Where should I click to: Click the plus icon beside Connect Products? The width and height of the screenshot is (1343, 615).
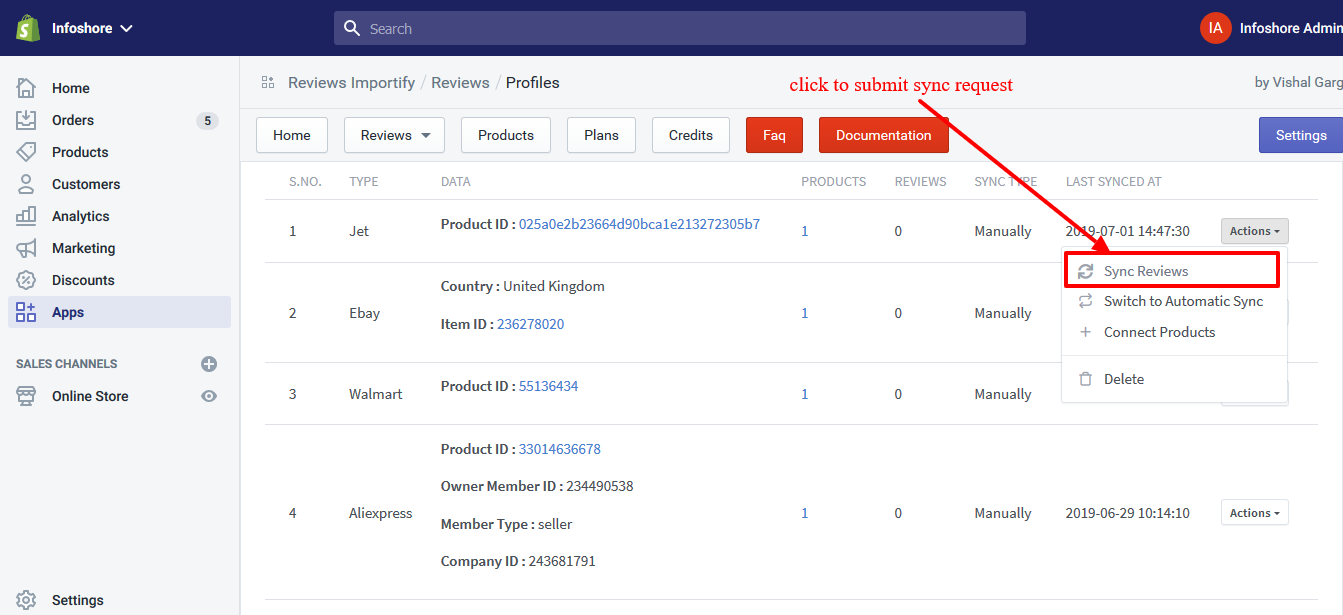[1085, 332]
